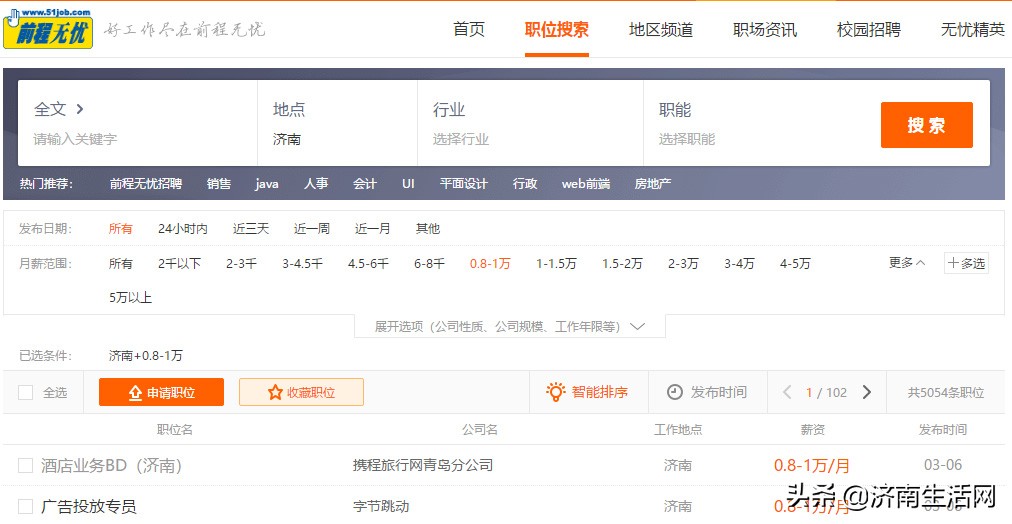1012x524 pixels.
Task: Check the box for 酒店业务BD（济南）
Action: click(25, 465)
